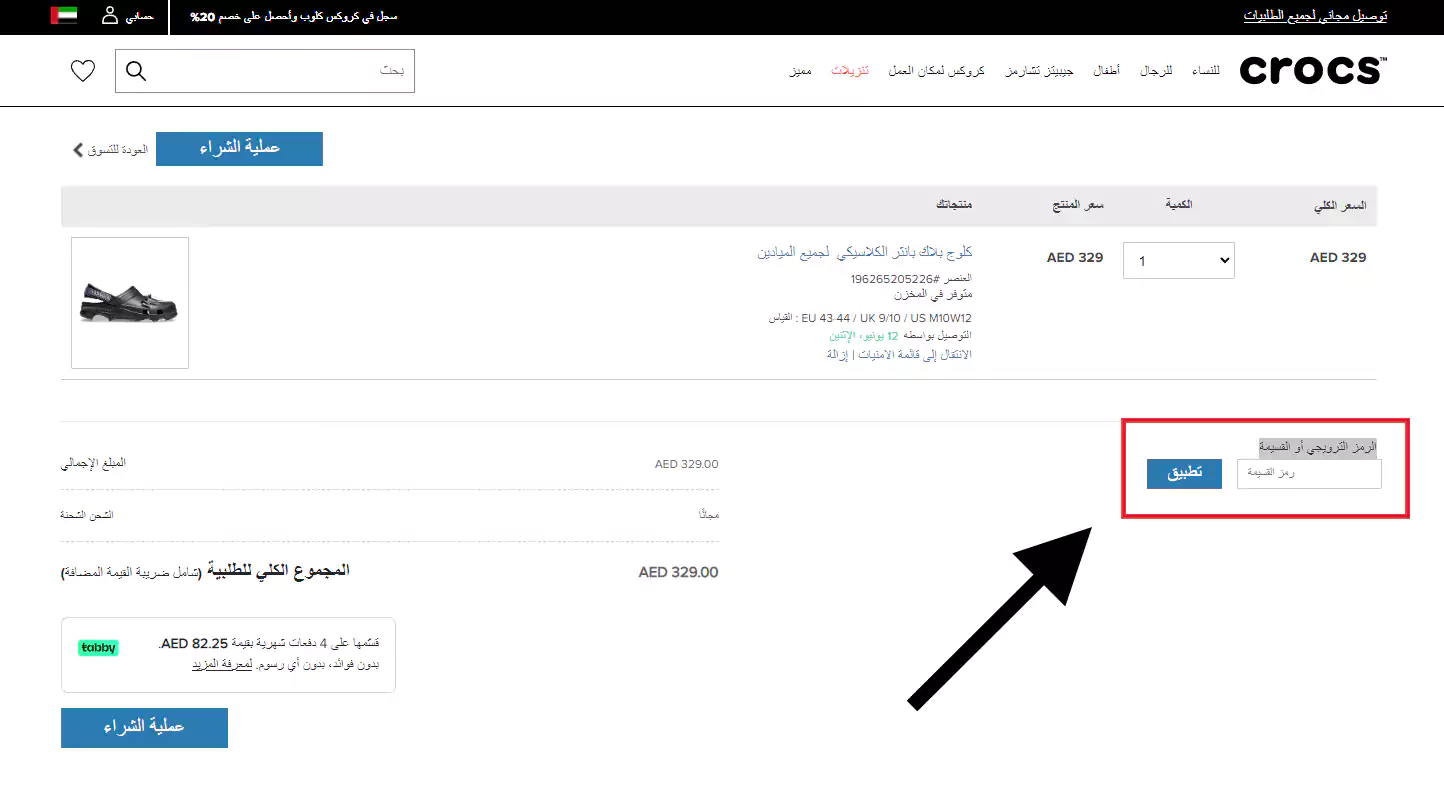Click the متوفر في المخزن stock status
This screenshot has width=1444, height=788.
coord(931,295)
